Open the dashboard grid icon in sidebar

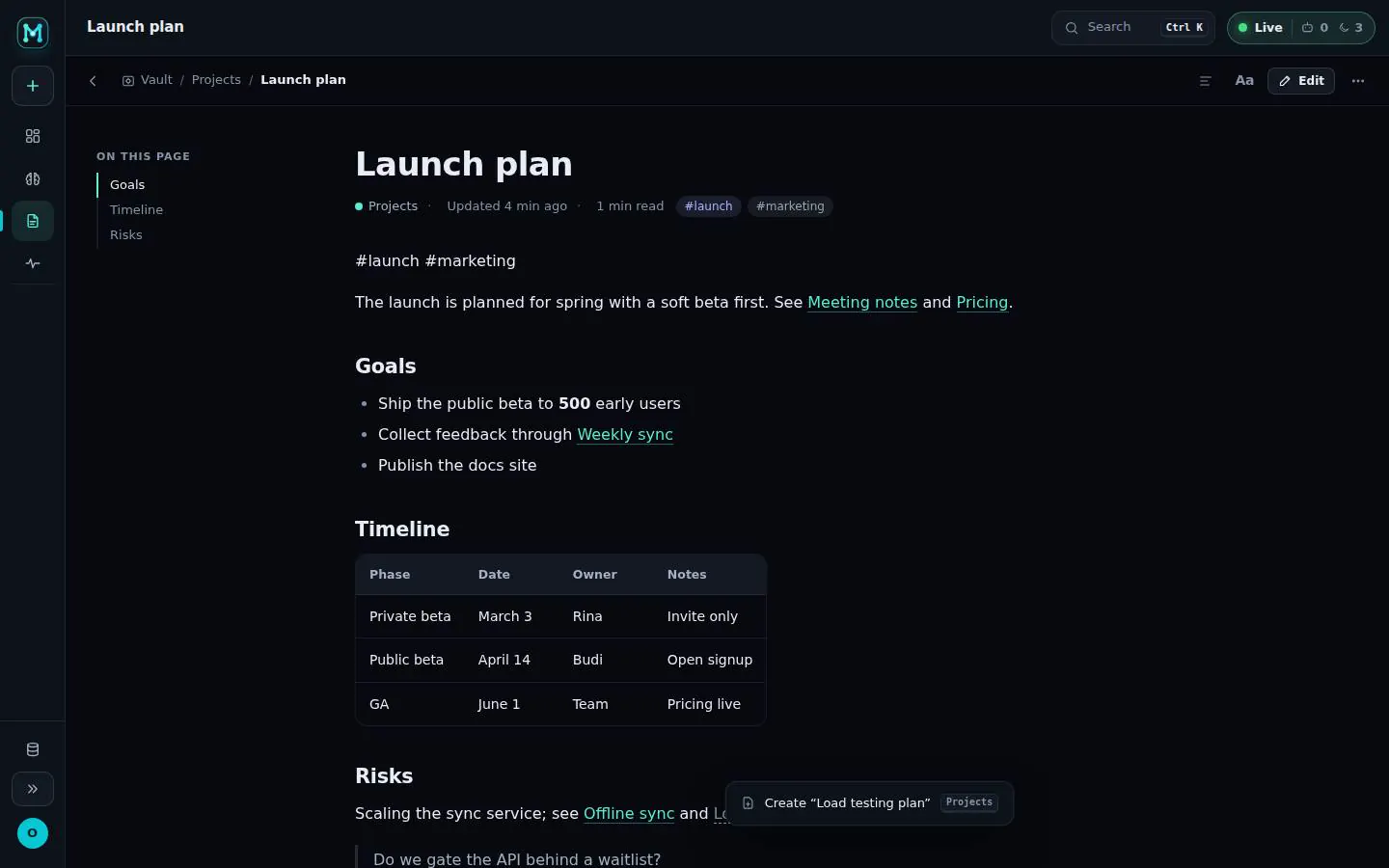point(33,136)
